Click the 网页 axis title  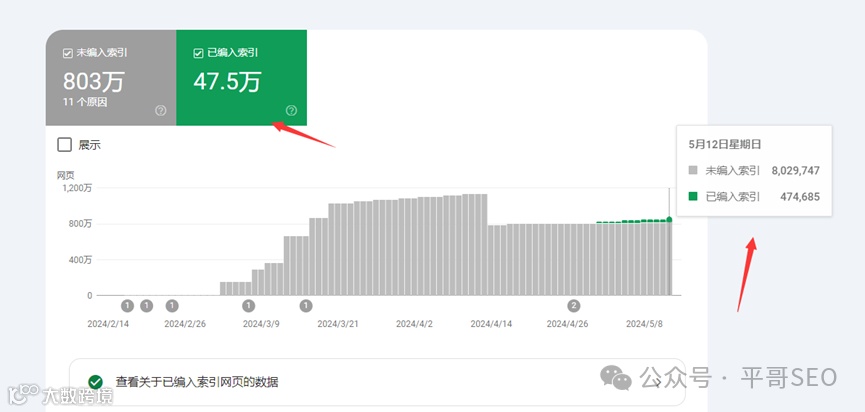[x=65, y=175]
